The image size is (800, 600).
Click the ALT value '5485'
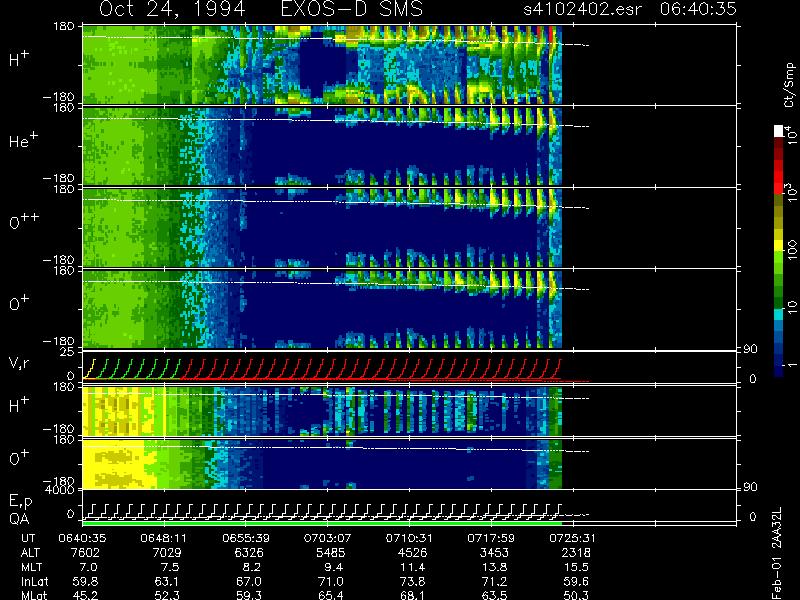331,553
